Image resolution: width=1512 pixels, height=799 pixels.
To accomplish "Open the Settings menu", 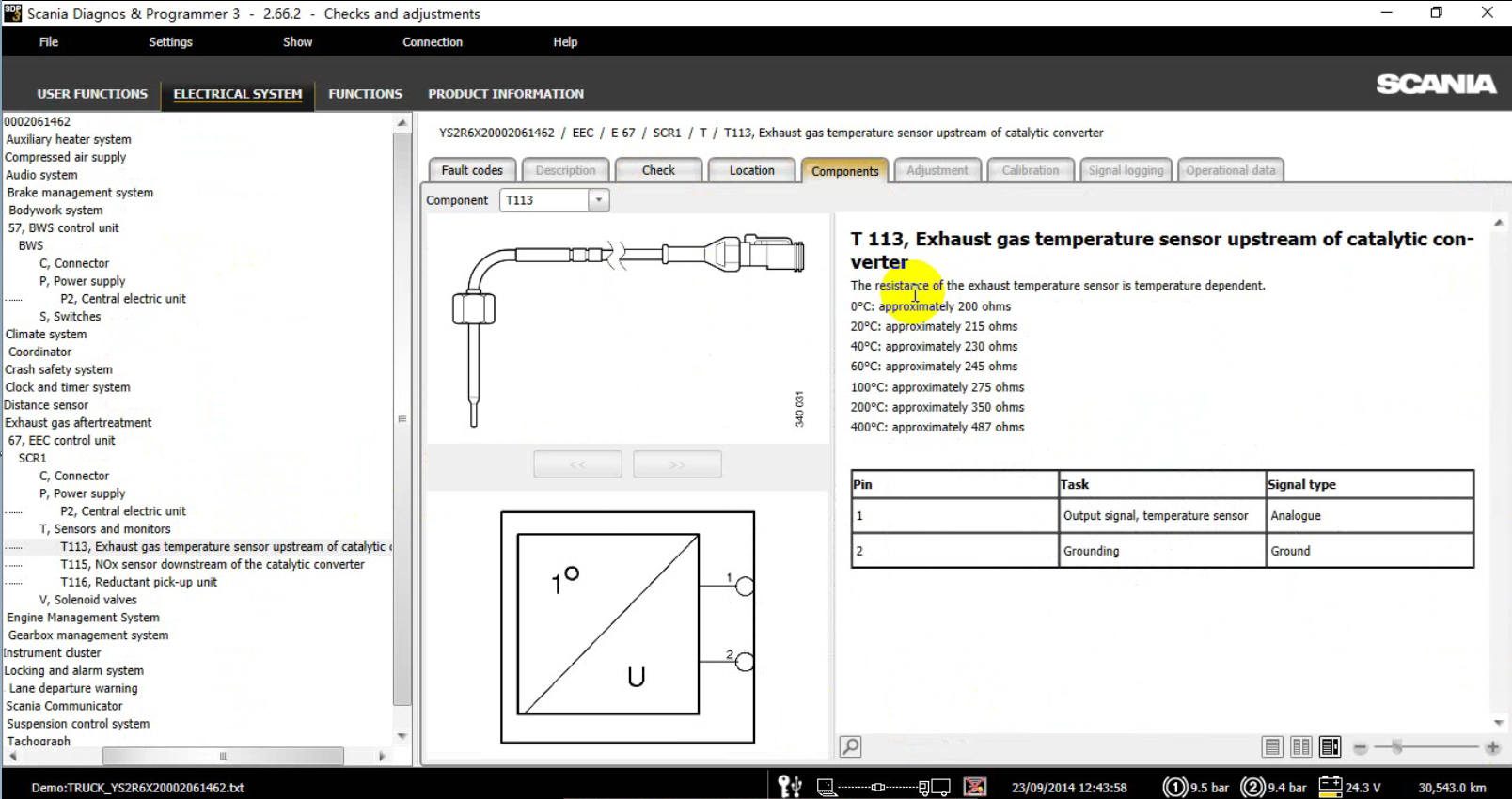I will click(170, 42).
